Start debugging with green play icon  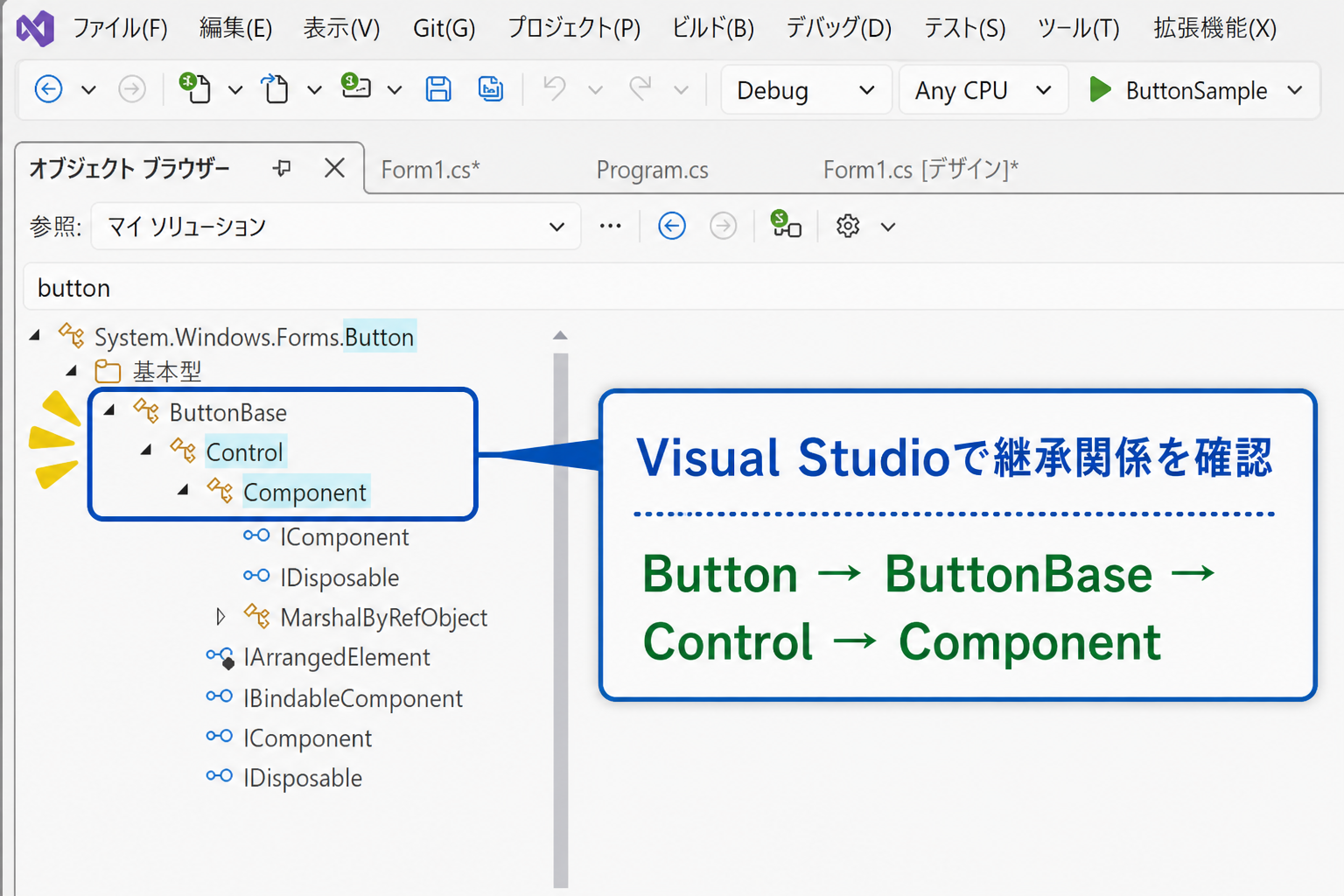point(1100,89)
